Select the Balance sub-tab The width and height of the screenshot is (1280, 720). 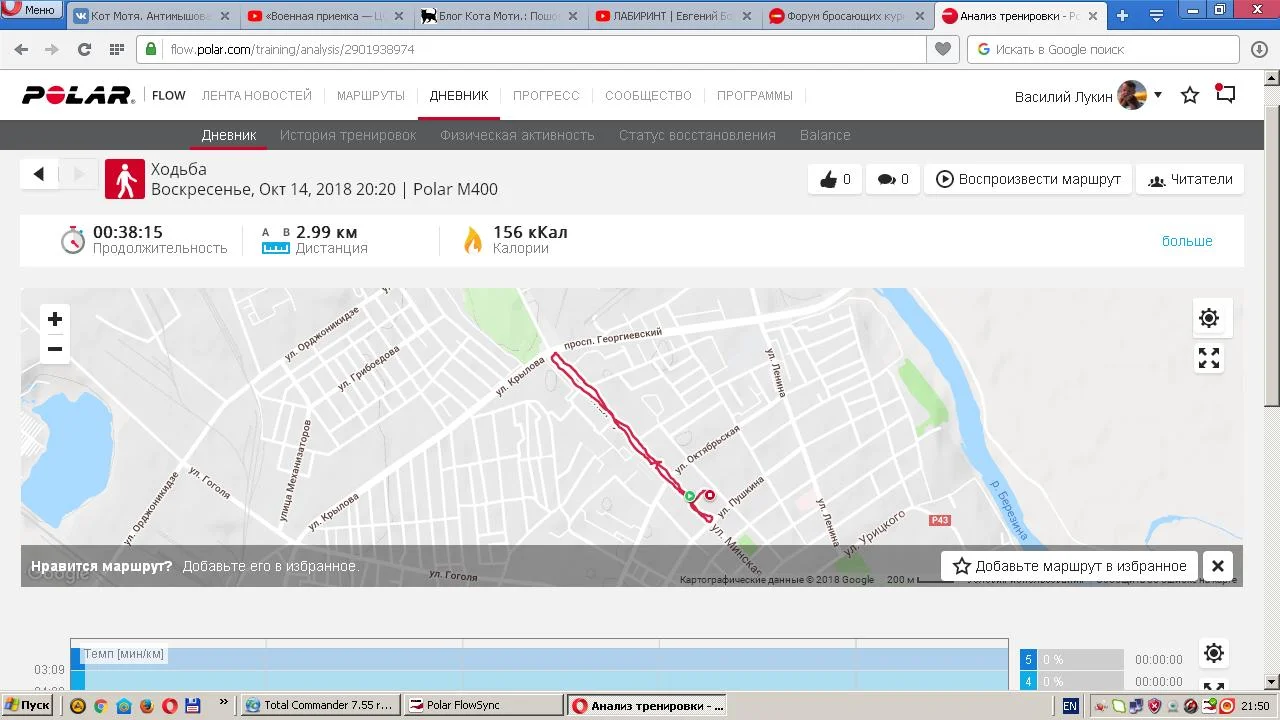click(825, 135)
